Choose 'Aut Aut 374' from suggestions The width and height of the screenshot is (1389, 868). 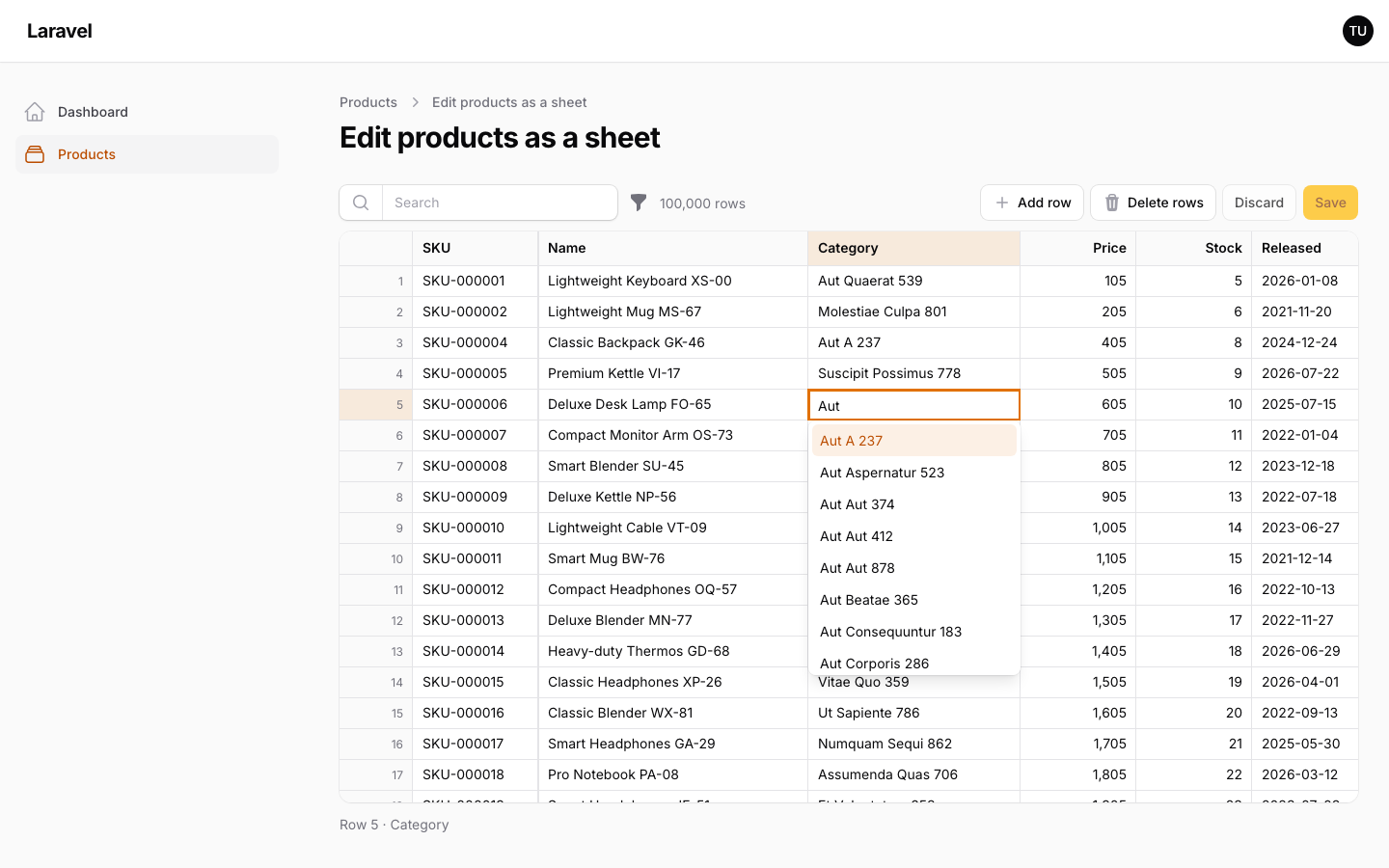[x=914, y=504]
